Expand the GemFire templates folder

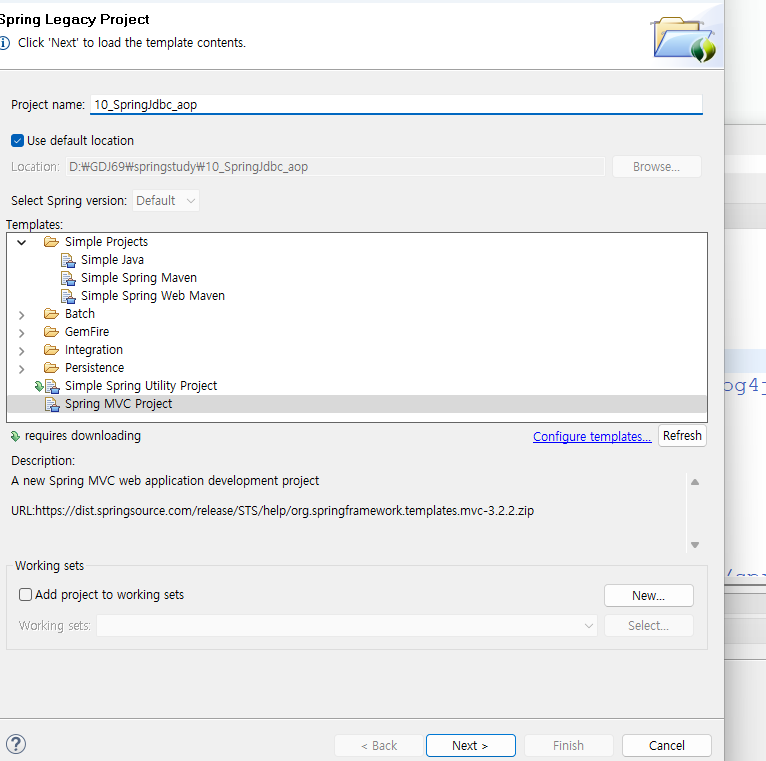[x=21, y=333]
